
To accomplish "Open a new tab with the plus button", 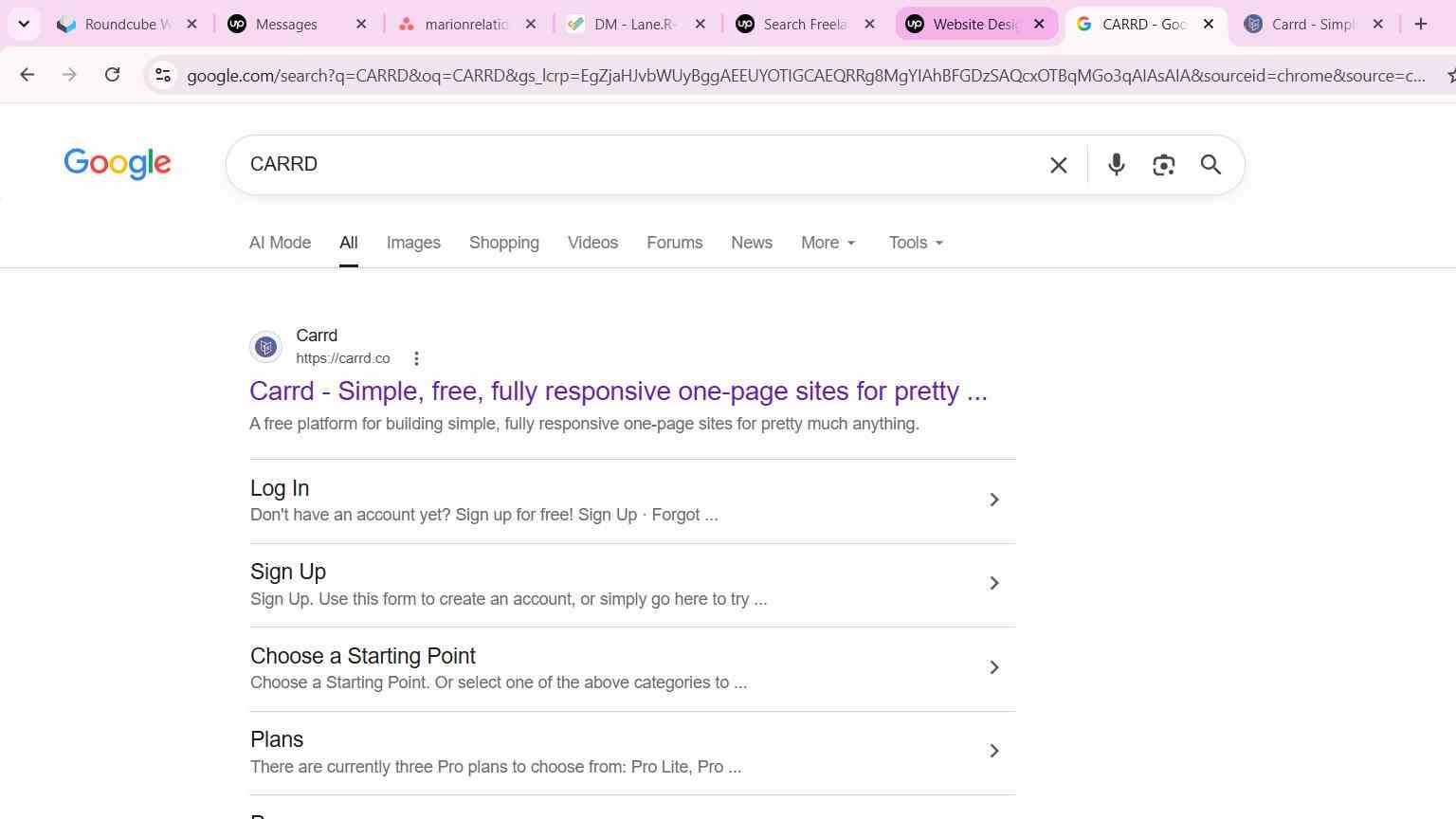I will pyautogui.click(x=1420, y=24).
